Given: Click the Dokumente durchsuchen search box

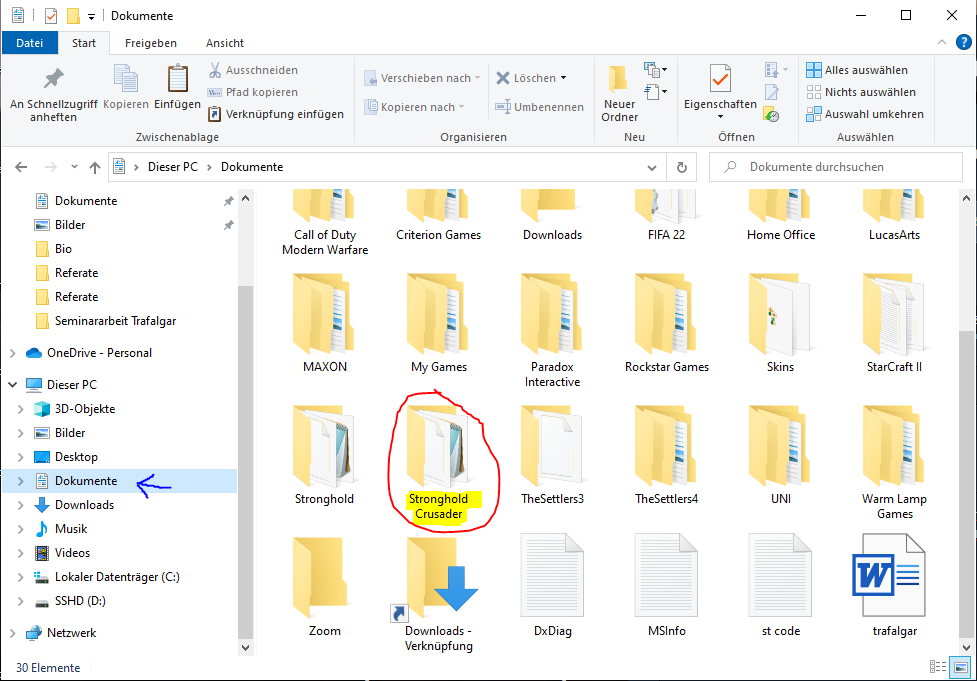Looking at the screenshot, I should click(836, 167).
